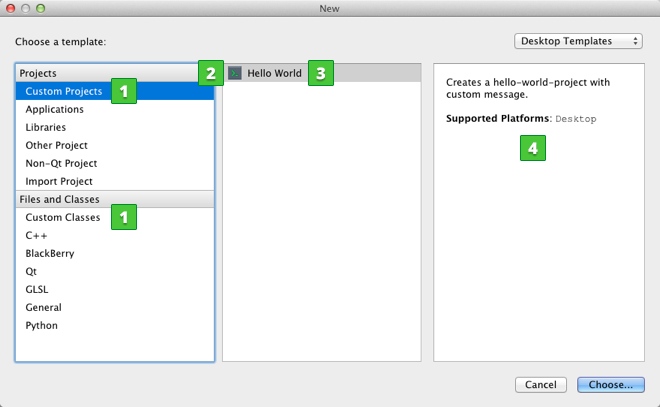Viewport: 660px width, 407px height.
Task: Choose the C++ file category
Action: [x=36, y=235]
